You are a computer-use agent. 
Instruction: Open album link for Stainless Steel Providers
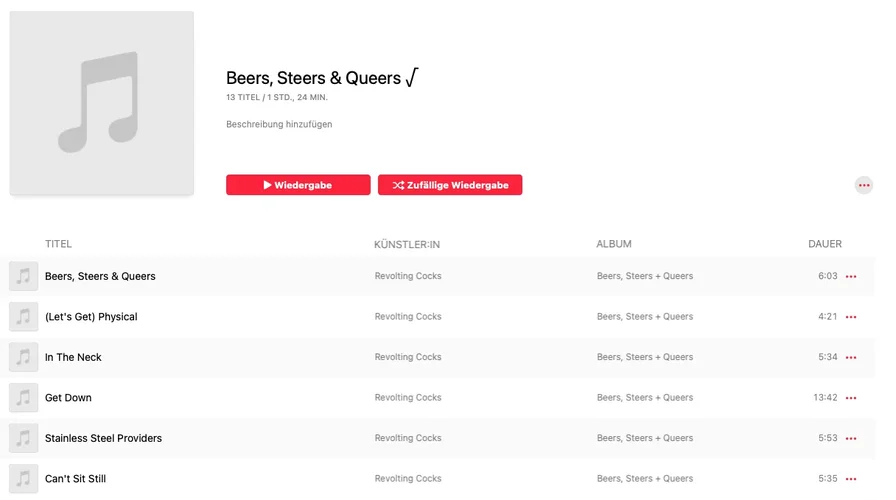(645, 438)
